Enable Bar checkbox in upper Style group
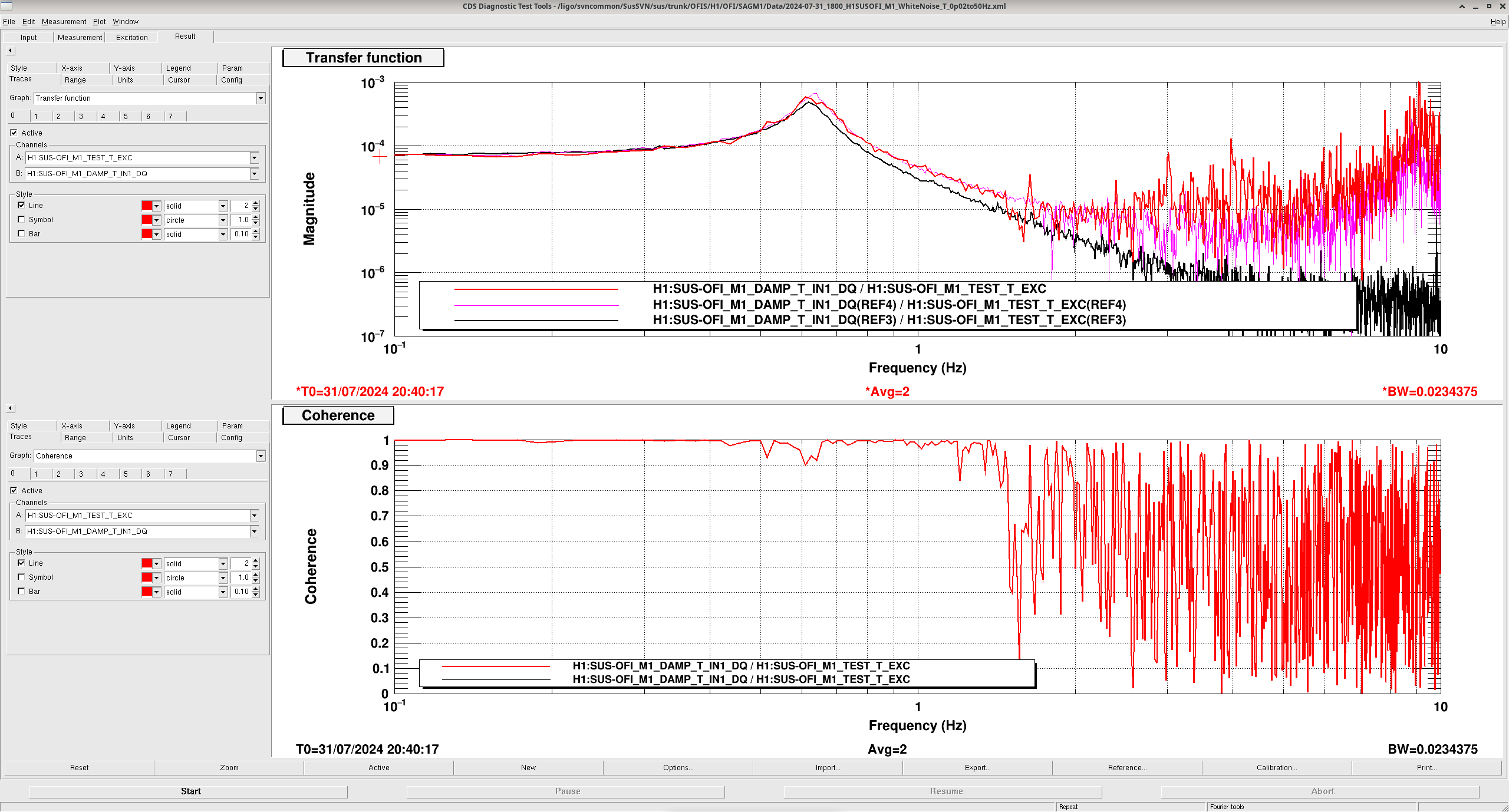Screen dimensions: 1509x812 (x=21, y=233)
